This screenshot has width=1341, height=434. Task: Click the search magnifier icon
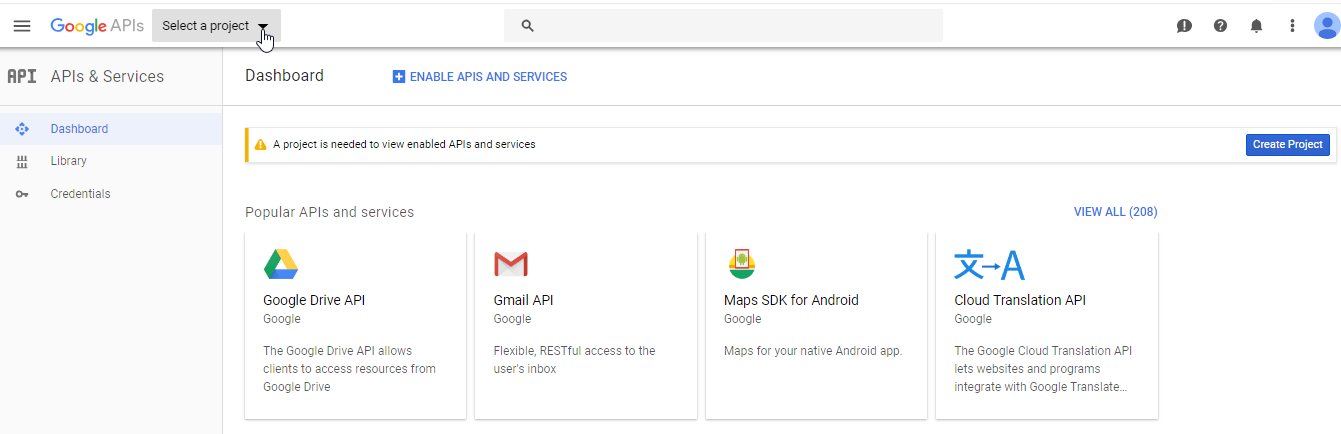(x=528, y=26)
